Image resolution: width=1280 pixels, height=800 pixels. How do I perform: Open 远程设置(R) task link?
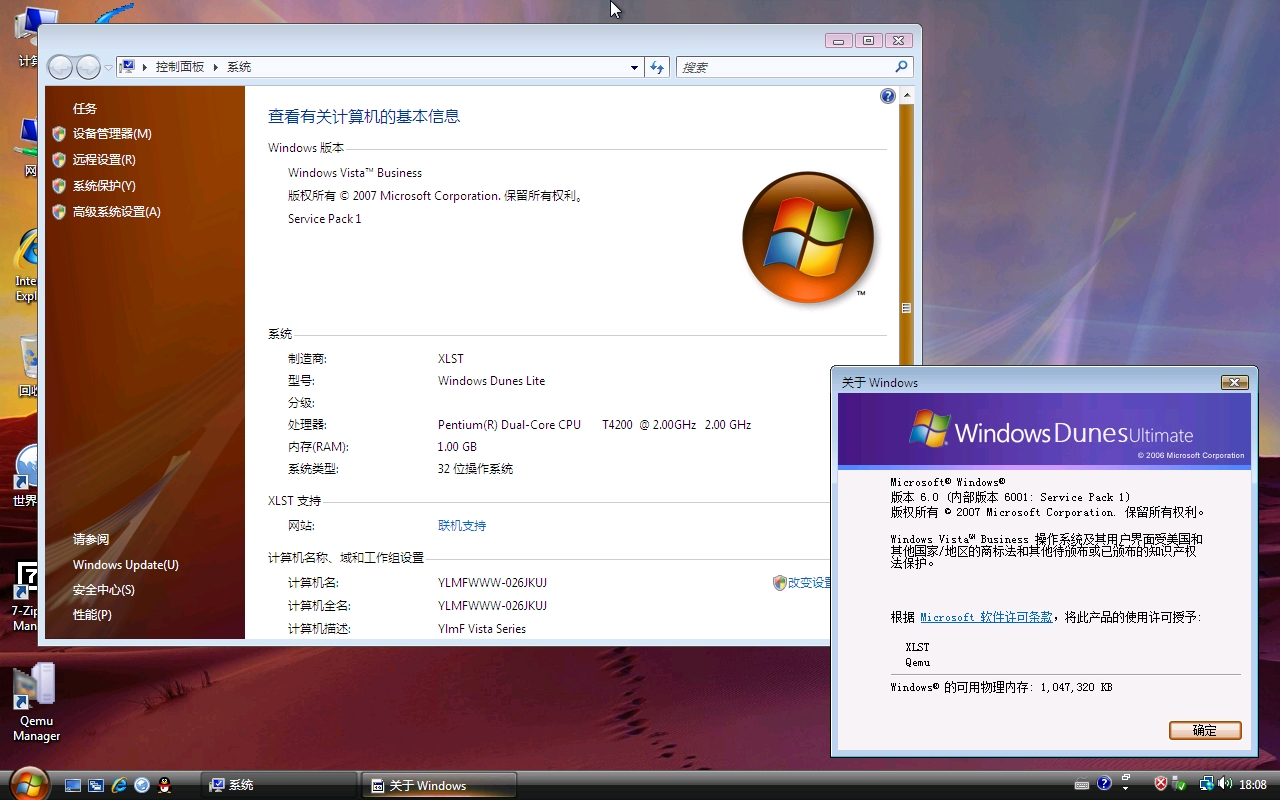click(x=104, y=160)
